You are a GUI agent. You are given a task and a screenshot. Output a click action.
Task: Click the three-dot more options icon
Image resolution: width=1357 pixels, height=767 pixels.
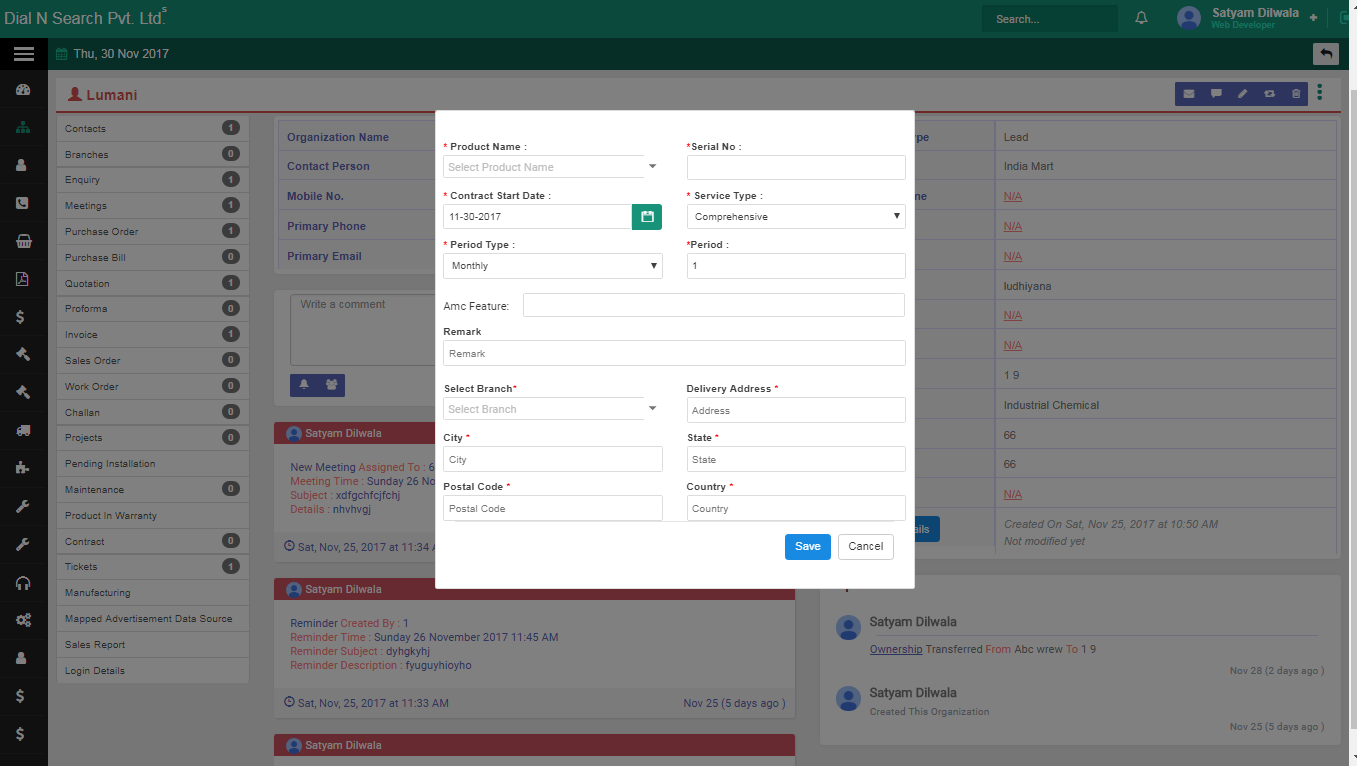coord(1320,93)
